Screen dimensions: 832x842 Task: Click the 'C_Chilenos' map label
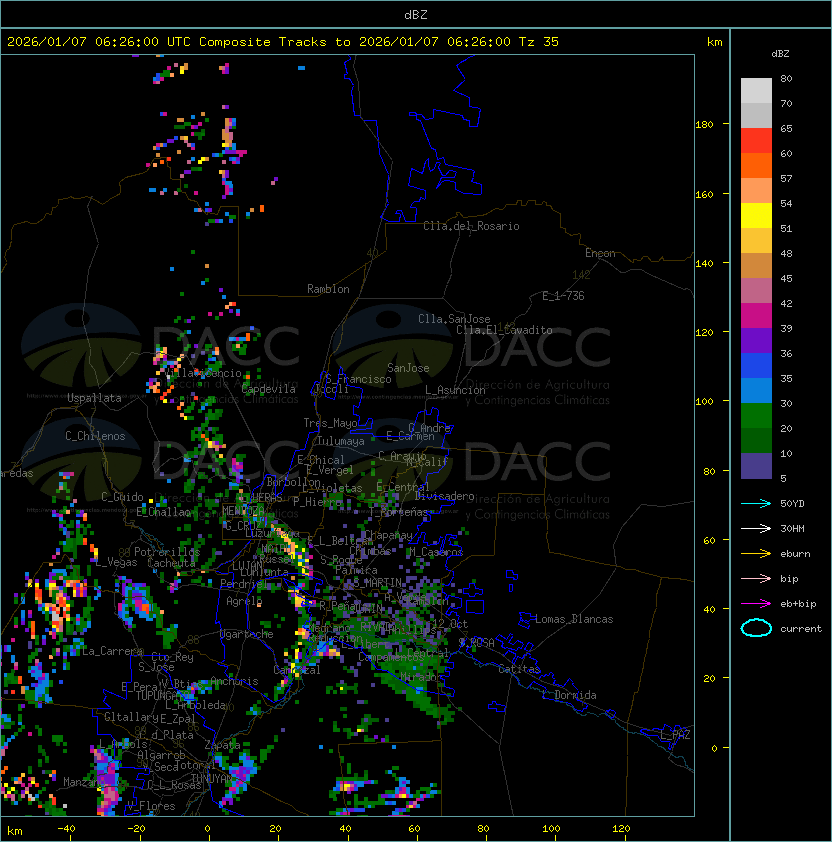95,436
